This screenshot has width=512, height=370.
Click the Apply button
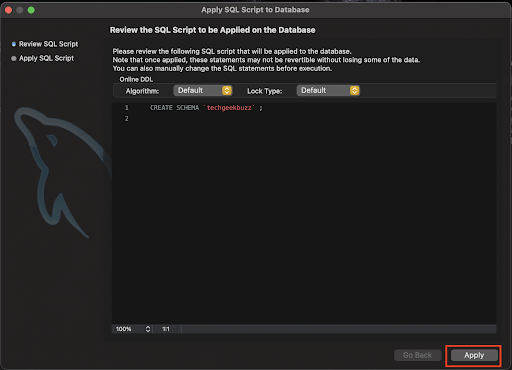pyautogui.click(x=474, y=355)
